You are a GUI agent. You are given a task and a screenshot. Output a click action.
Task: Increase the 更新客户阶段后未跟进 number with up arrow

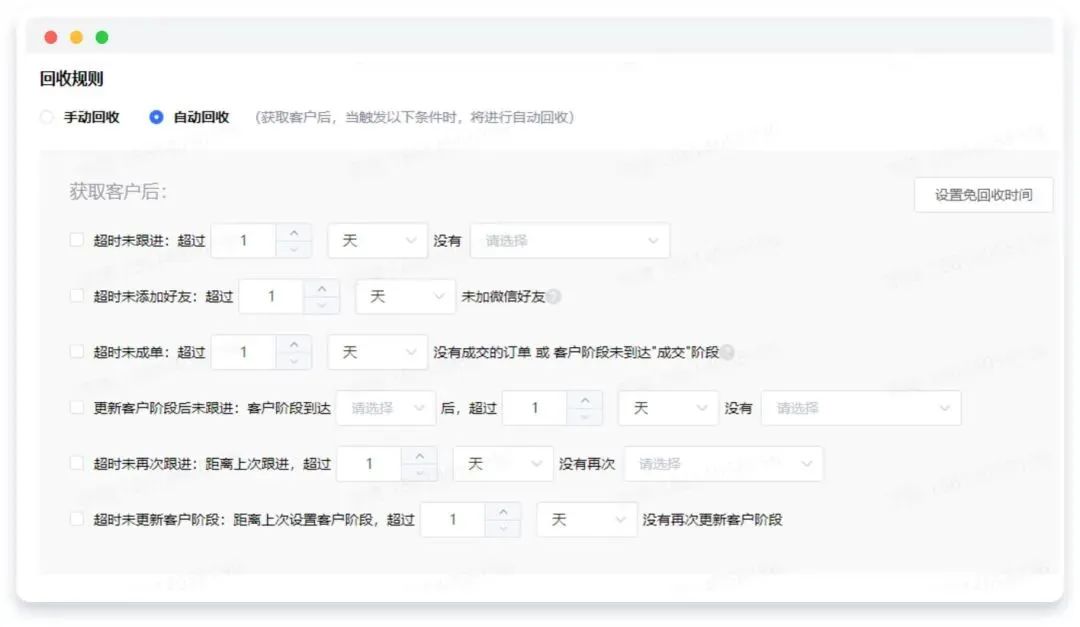click(585, 400)
